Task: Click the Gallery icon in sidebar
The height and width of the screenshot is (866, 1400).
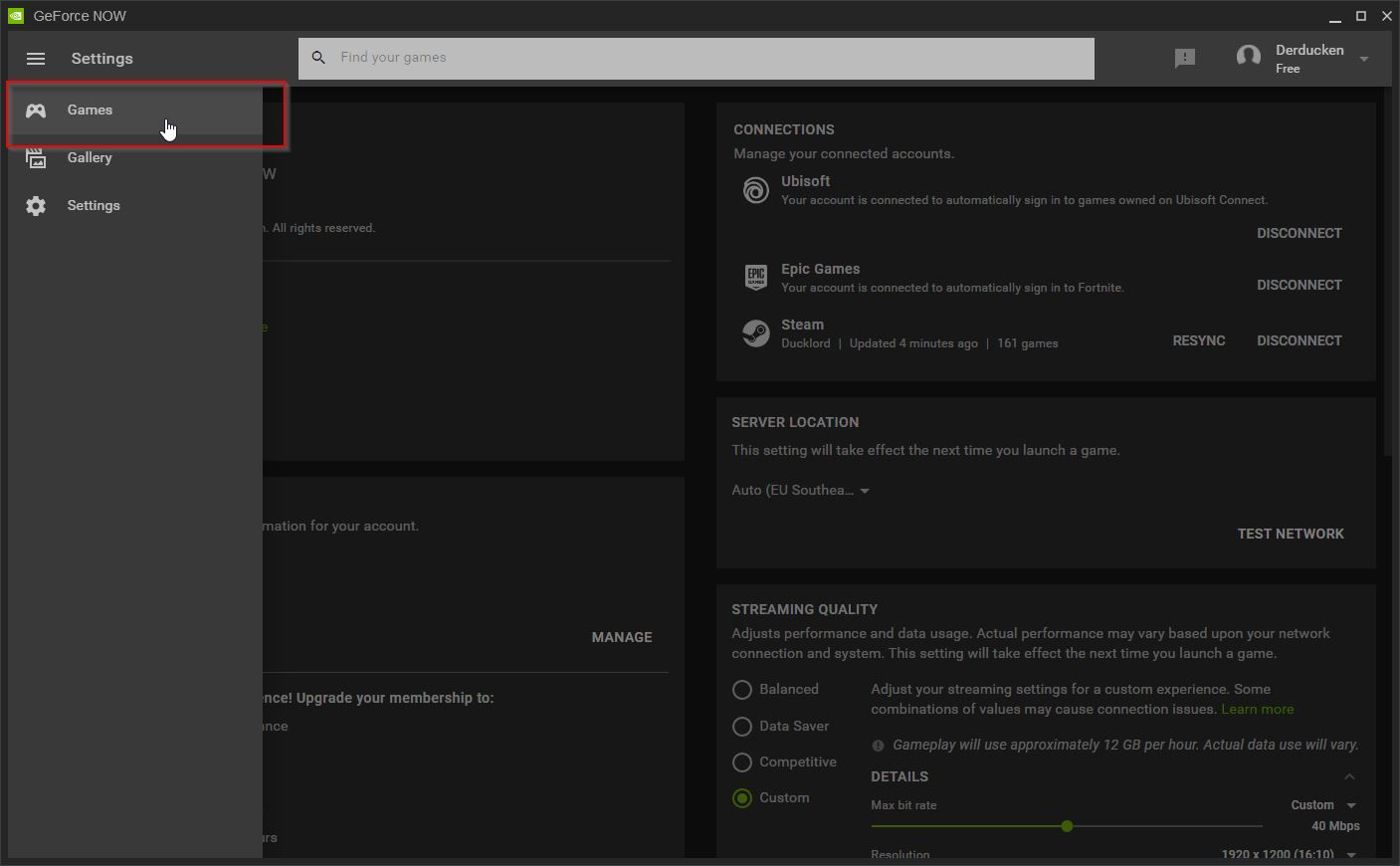Action: click(x=36, y=158)
